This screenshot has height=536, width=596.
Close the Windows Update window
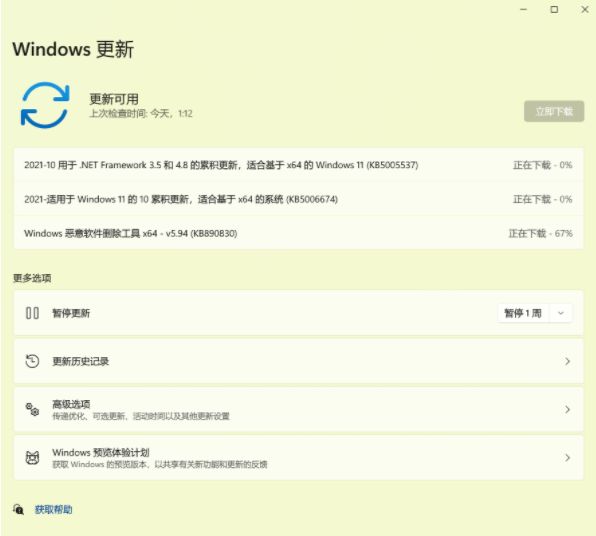(585, 10)
